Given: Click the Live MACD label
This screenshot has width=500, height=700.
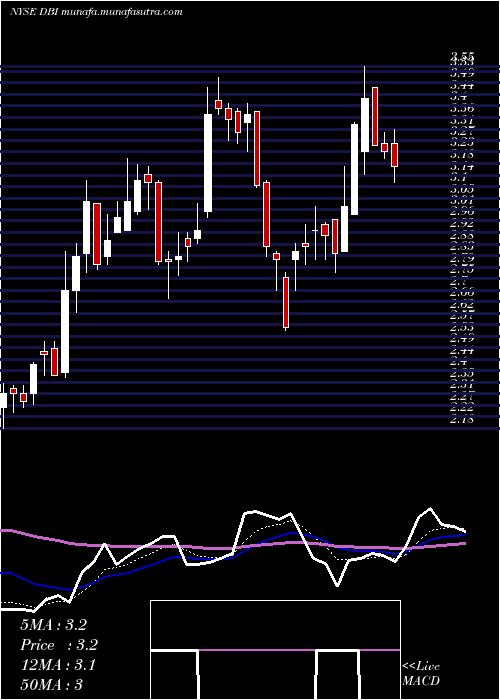Looking at the screenshot, I should click(x=421, y=674).
